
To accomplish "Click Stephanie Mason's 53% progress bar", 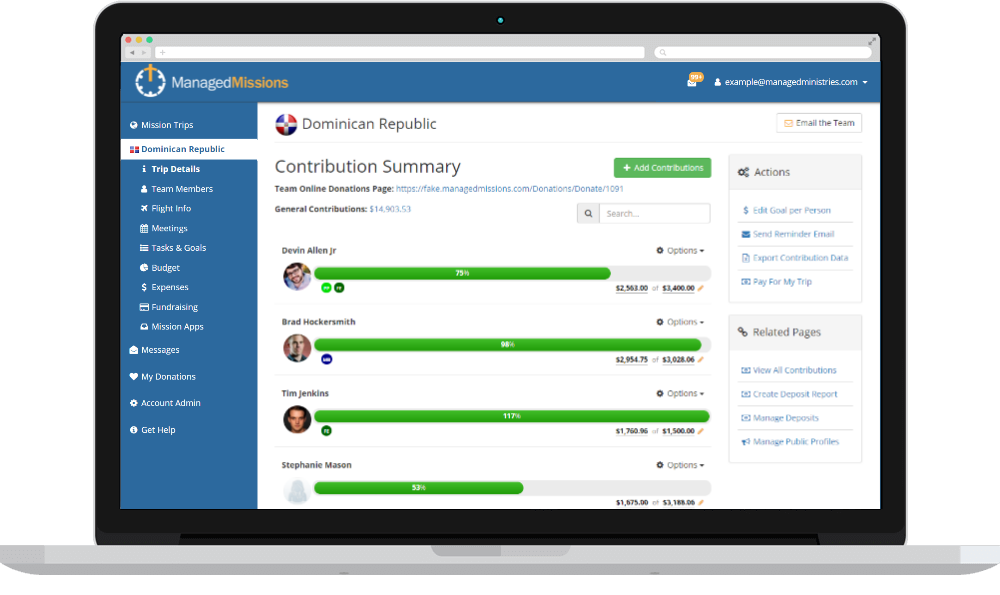I will coord(512,487).
